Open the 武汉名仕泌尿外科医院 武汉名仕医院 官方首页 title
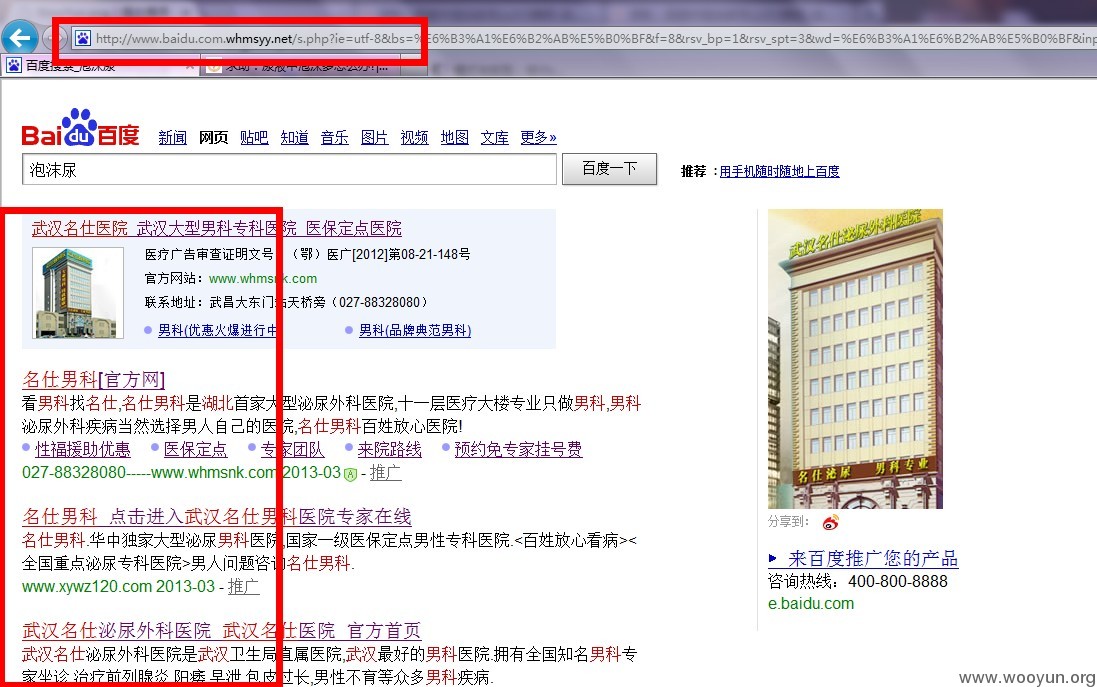1097x687 pixels. [x=222, y=631]
